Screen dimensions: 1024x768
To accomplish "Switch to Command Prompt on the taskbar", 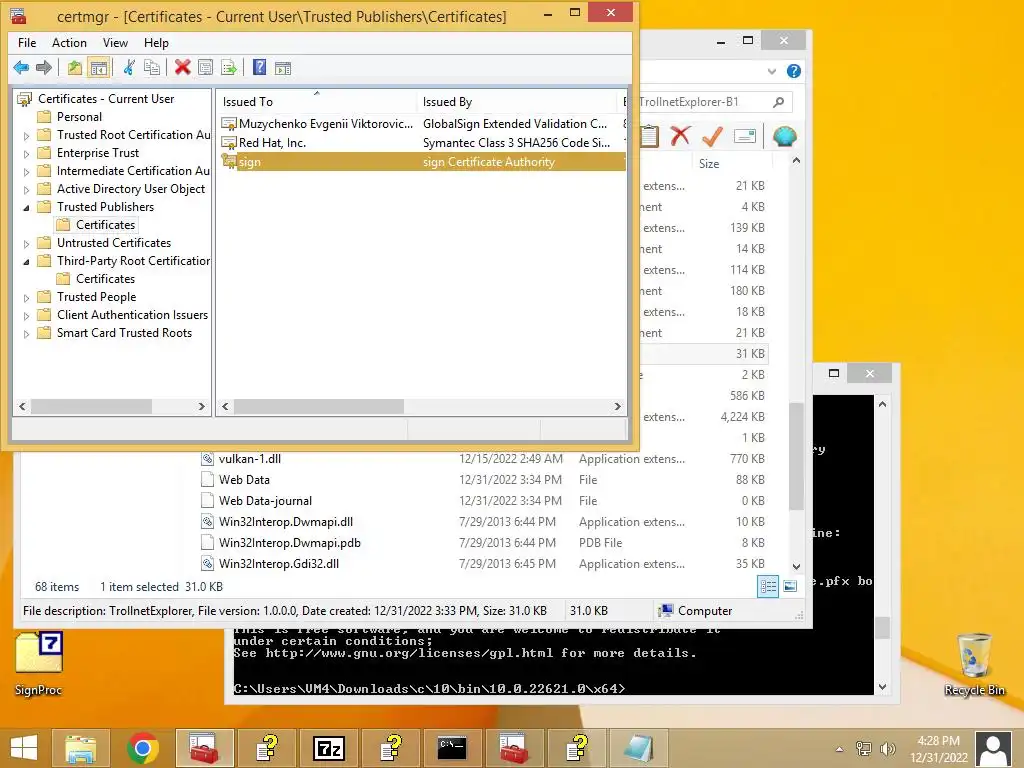I will point(452,748).
